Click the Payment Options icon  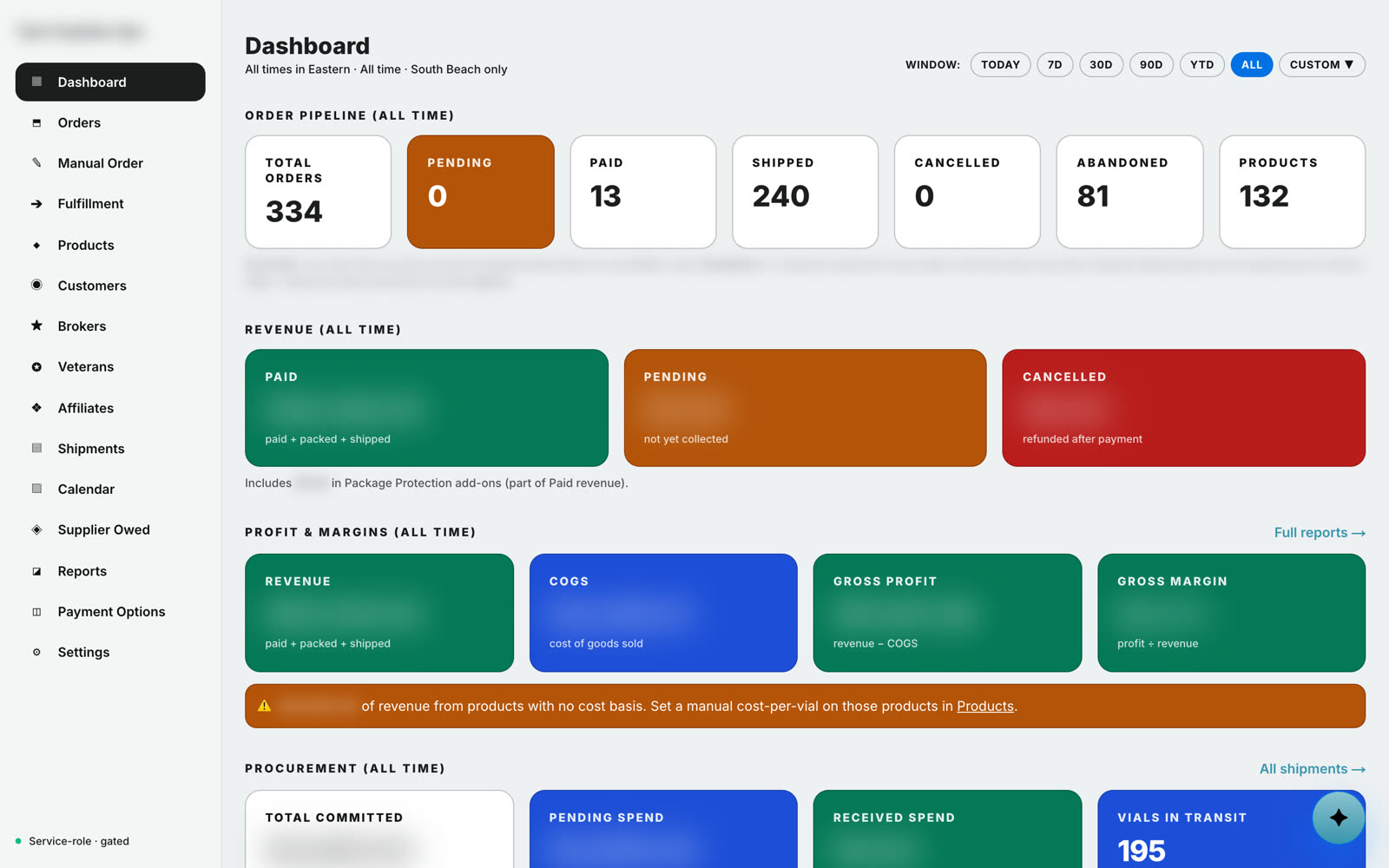click(x=36, y=612)
